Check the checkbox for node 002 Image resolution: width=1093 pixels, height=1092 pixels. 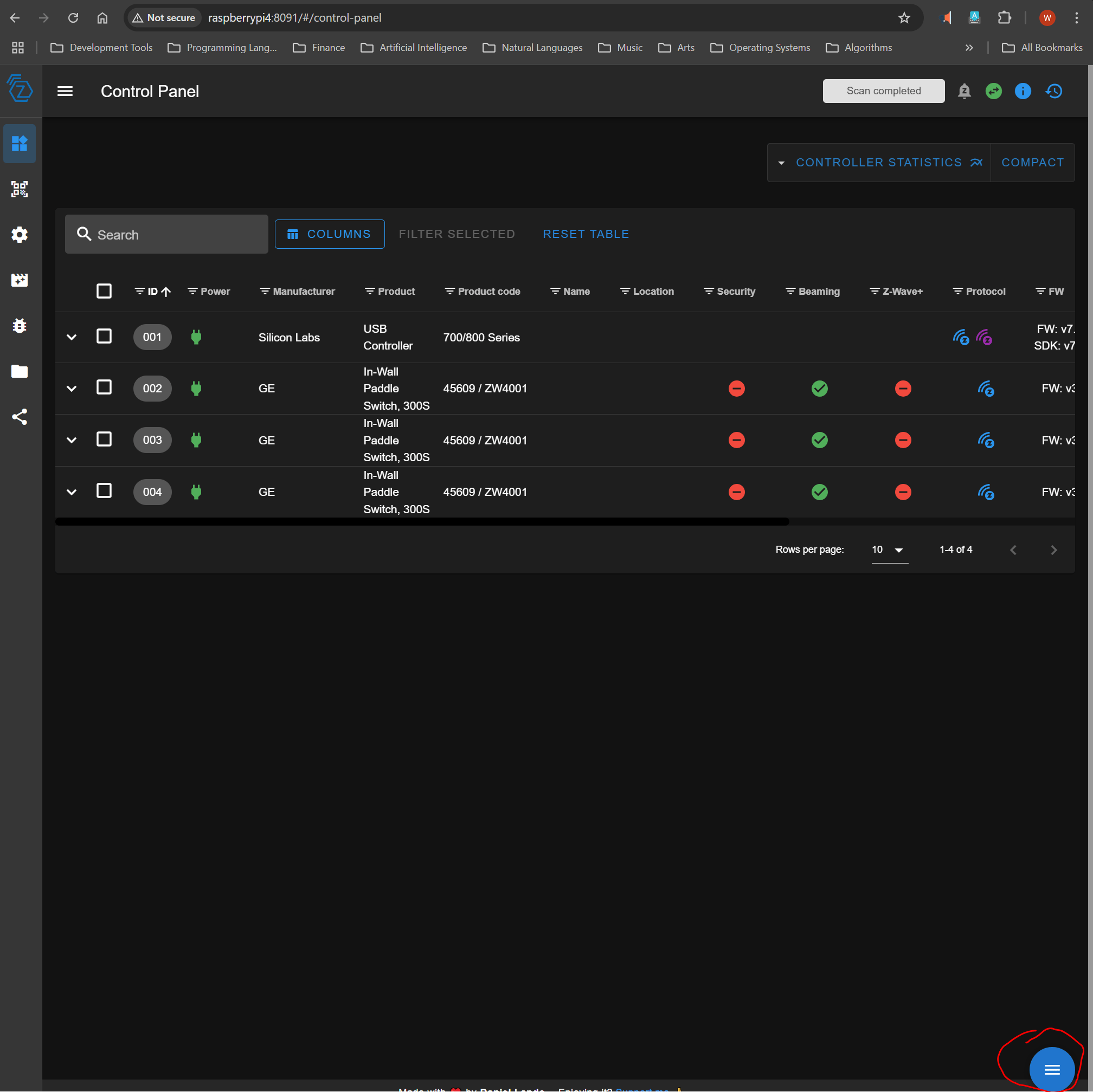coord(104,387)
